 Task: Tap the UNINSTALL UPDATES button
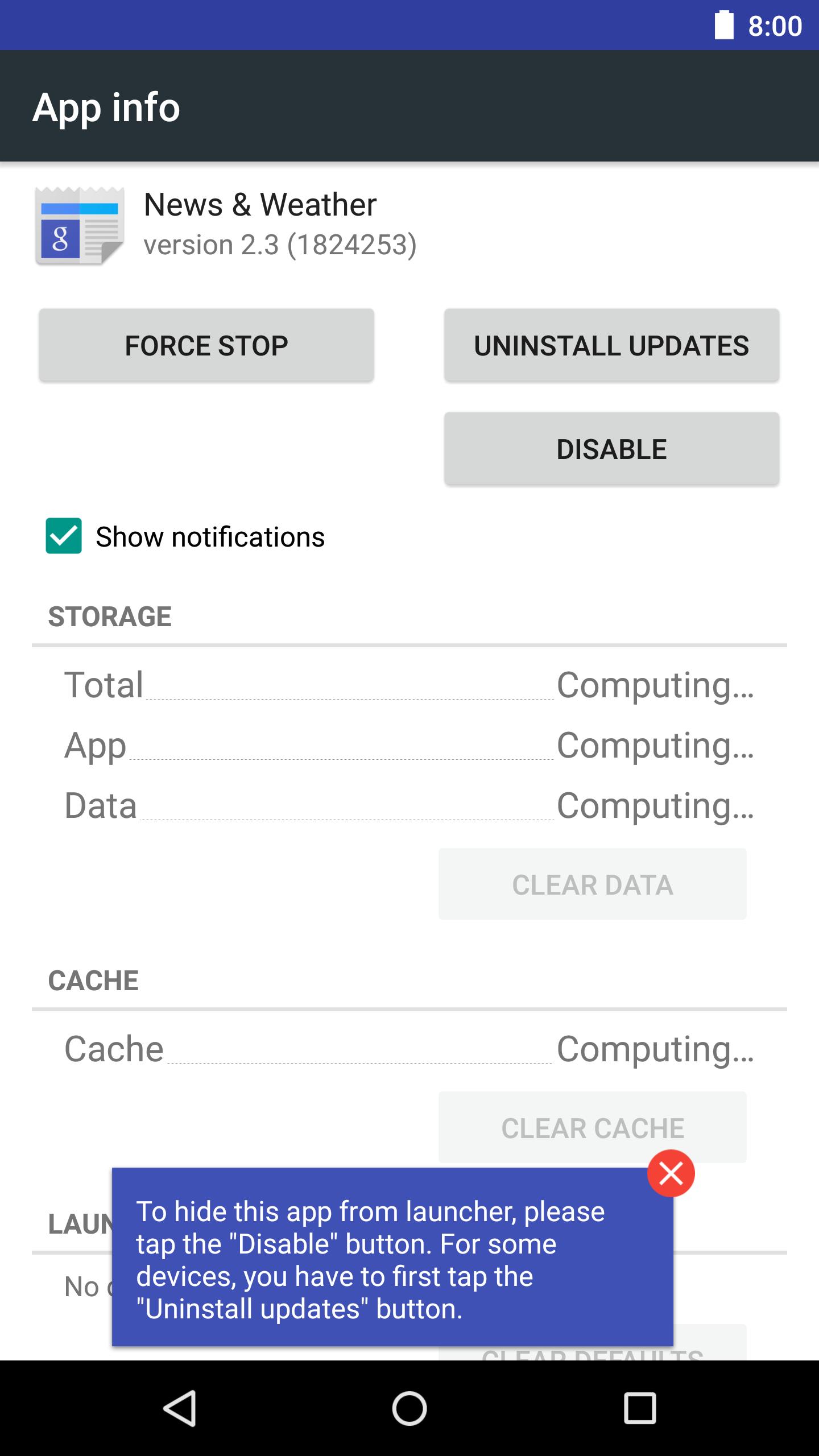[611, 346]
